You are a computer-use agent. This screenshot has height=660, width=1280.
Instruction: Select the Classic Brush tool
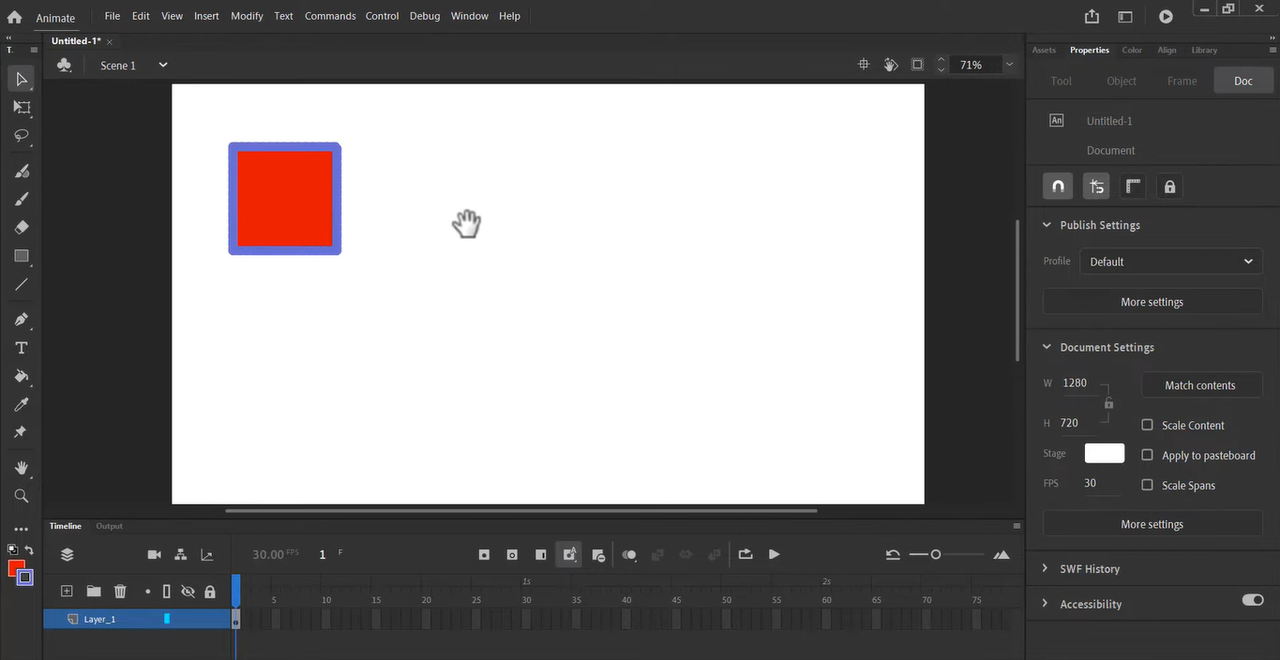[21, 199]
